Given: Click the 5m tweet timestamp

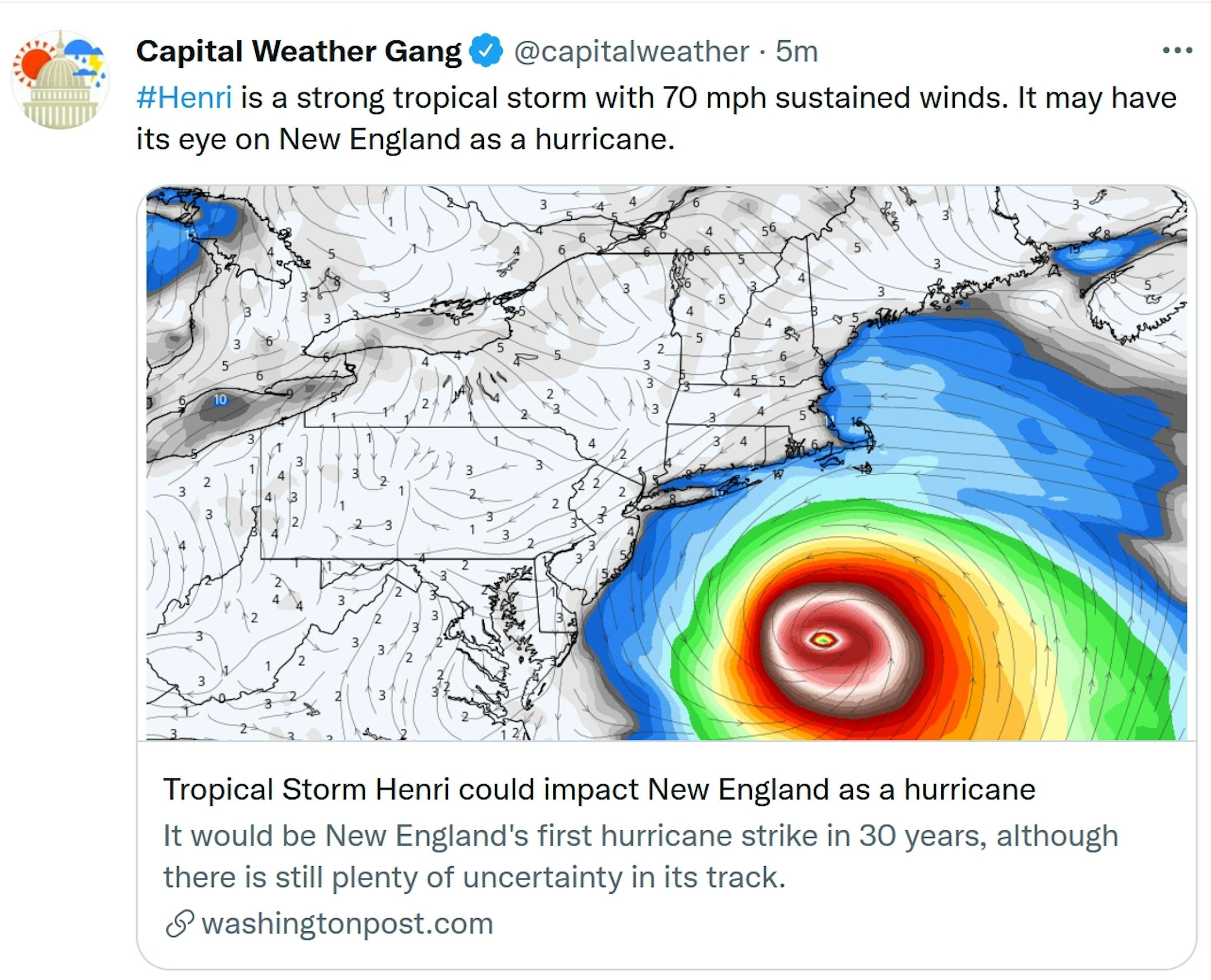Looking at the screenshot, I should point(797,52).
